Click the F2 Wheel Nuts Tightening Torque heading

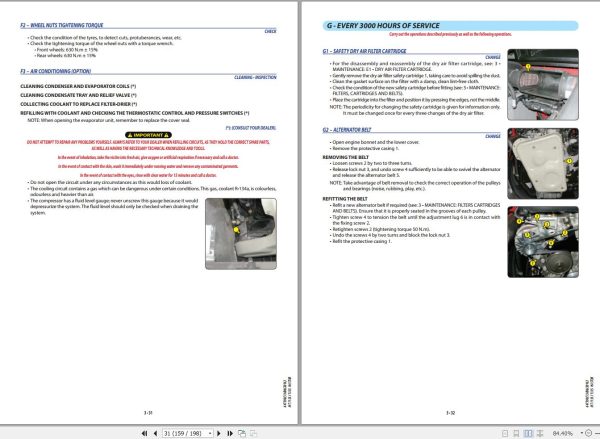click(62, 25)
